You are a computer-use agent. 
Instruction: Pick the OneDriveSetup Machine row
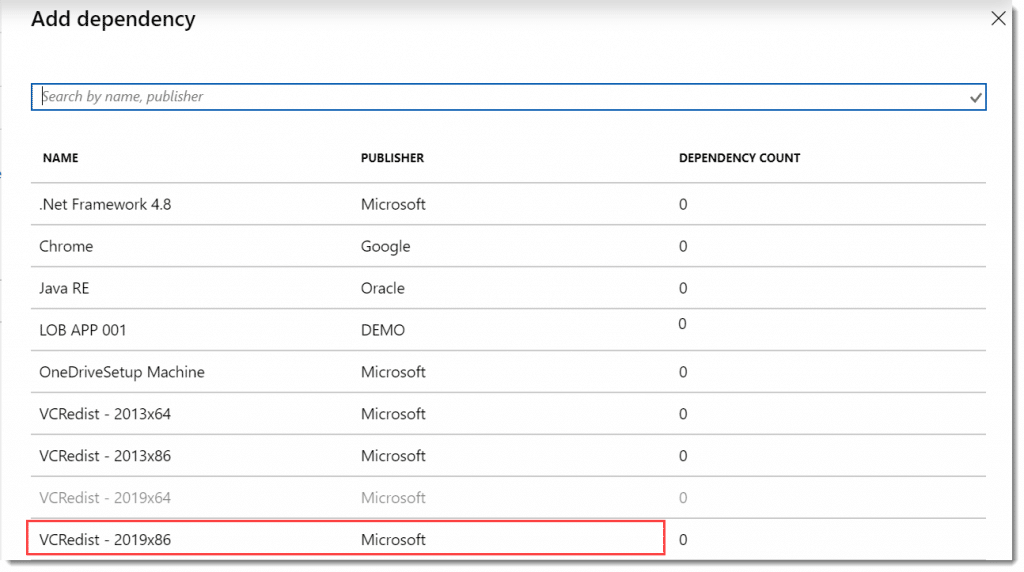pos(508,372)
